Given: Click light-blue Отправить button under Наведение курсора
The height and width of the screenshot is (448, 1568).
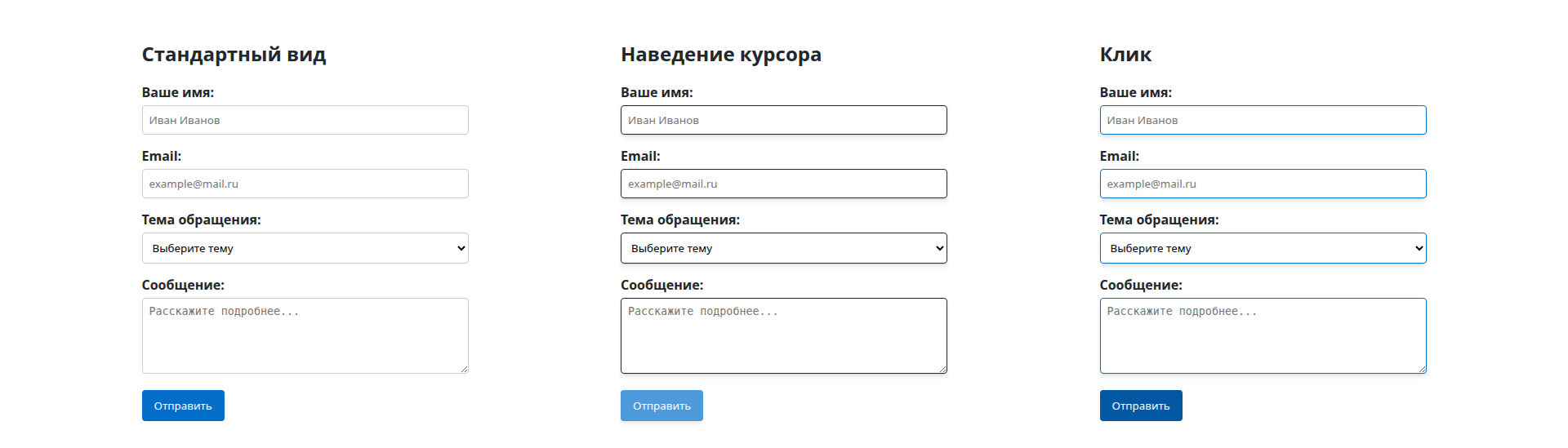Looking at the screenshot, I should (661, 406).
